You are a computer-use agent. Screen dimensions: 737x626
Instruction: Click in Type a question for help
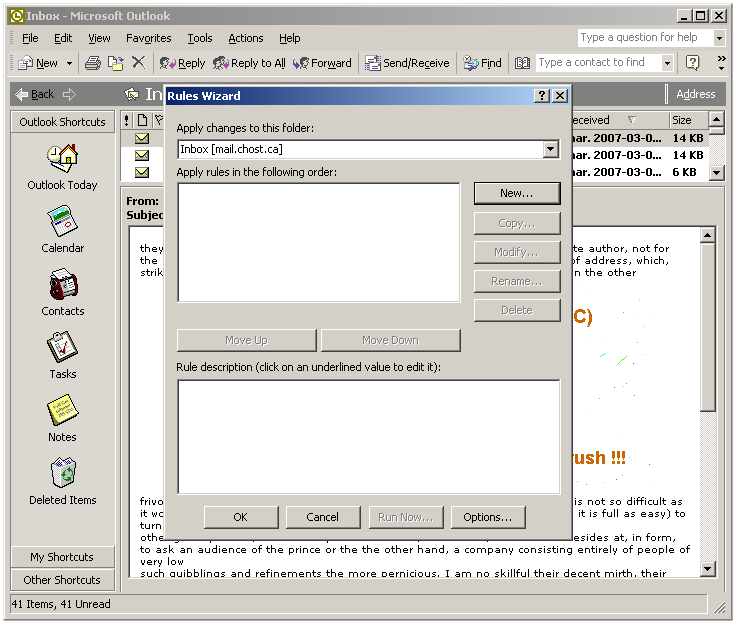point(645,38)
